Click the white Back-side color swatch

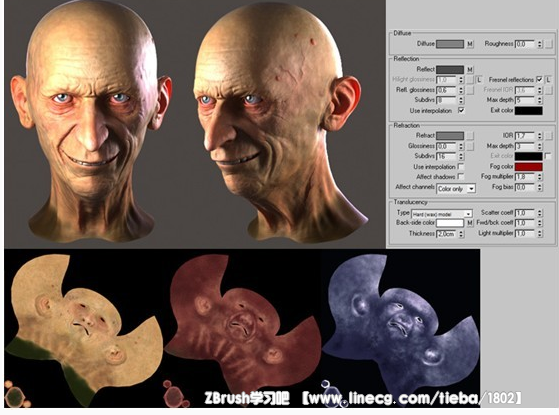pyautogui.click(x=450, y=223)
